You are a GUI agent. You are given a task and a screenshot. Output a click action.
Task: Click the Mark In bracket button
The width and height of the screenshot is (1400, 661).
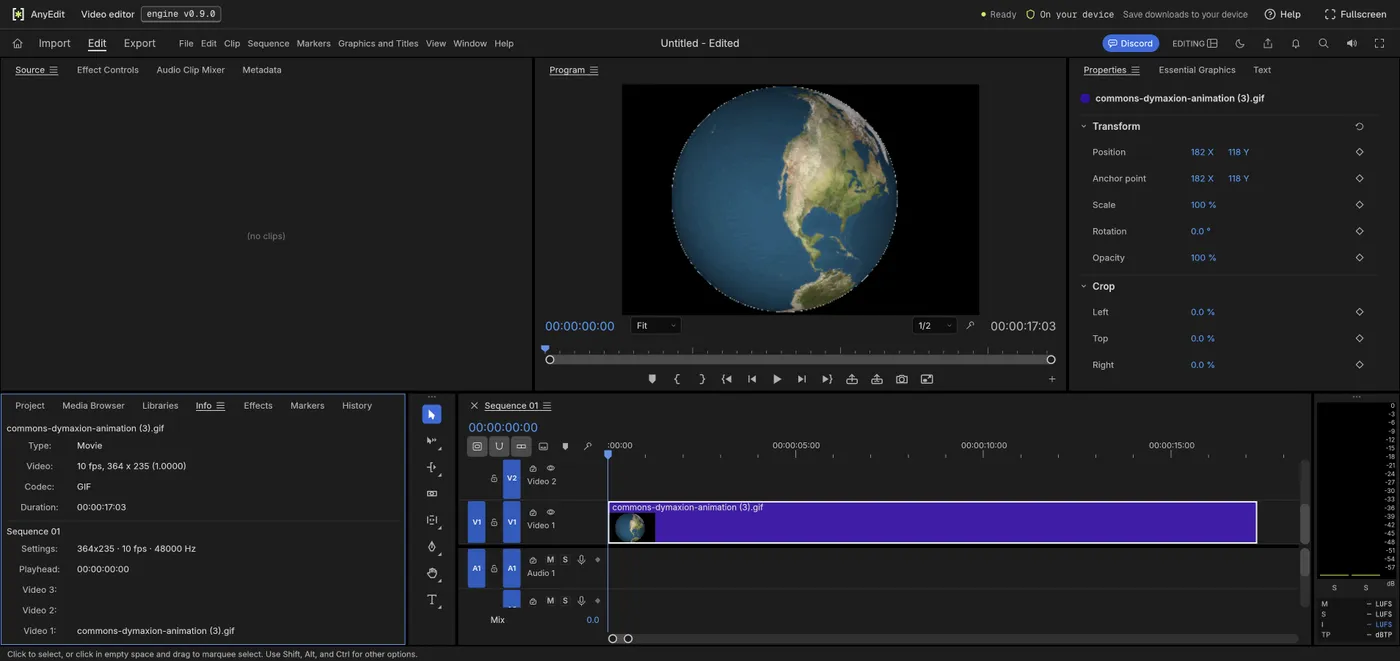click(677, 379)
